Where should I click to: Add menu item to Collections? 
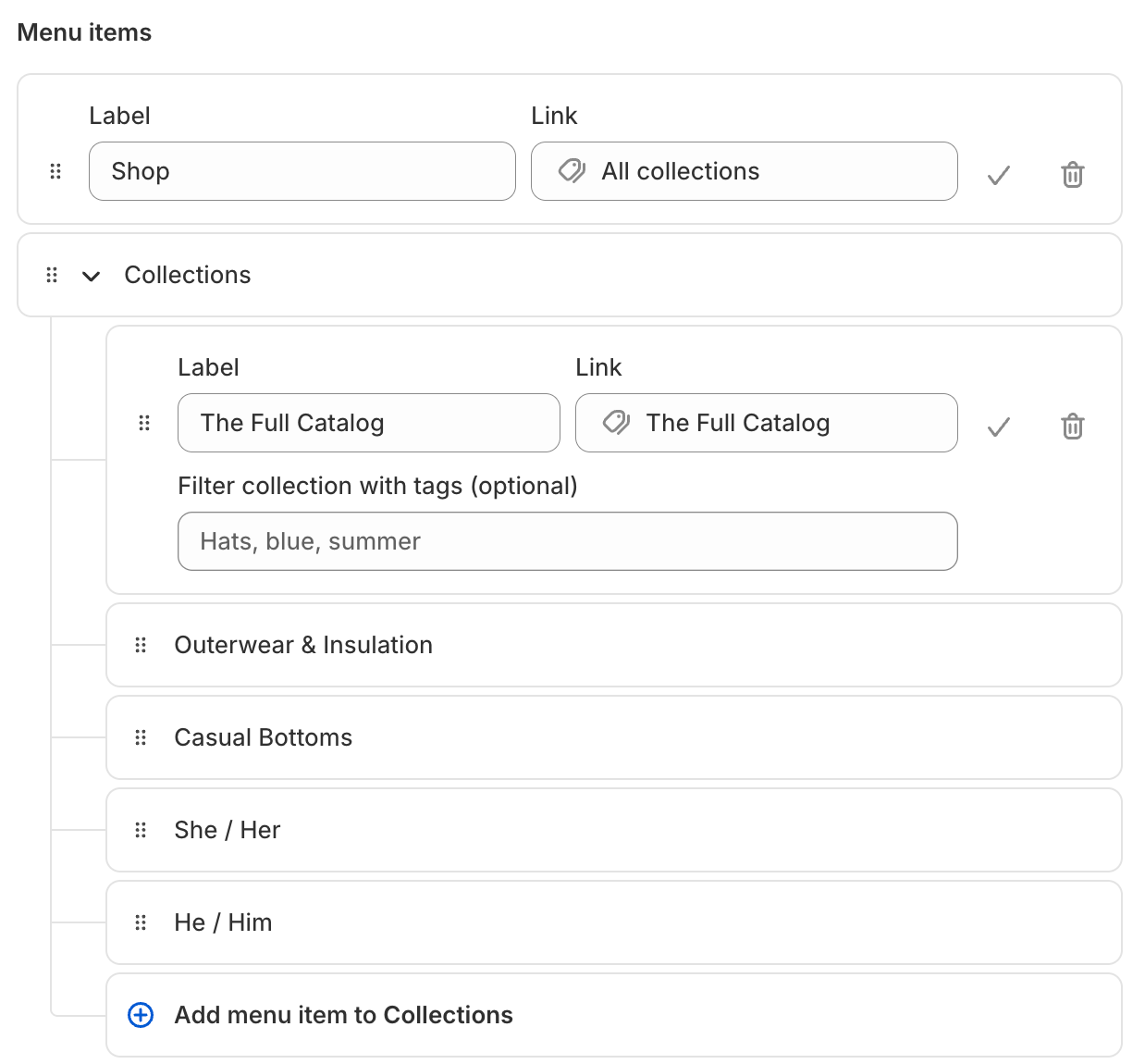click(614, 1015)
